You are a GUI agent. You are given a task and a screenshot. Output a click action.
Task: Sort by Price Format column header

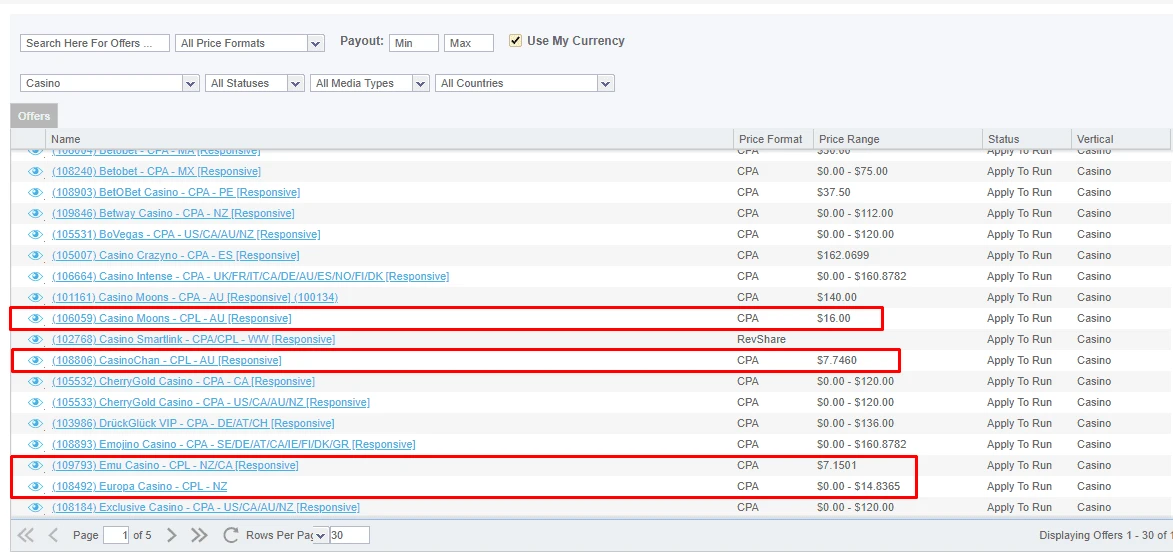pyautogui.click(x=774, y=139)
